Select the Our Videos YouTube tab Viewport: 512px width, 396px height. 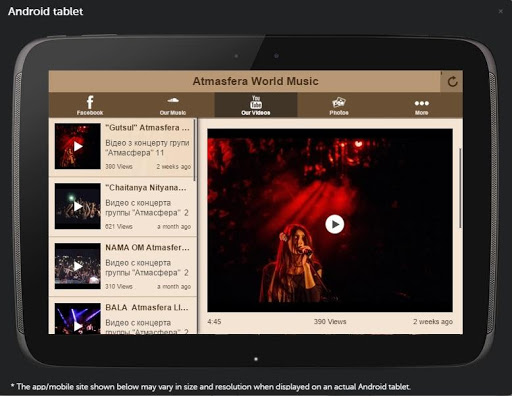tap(256, 105)
